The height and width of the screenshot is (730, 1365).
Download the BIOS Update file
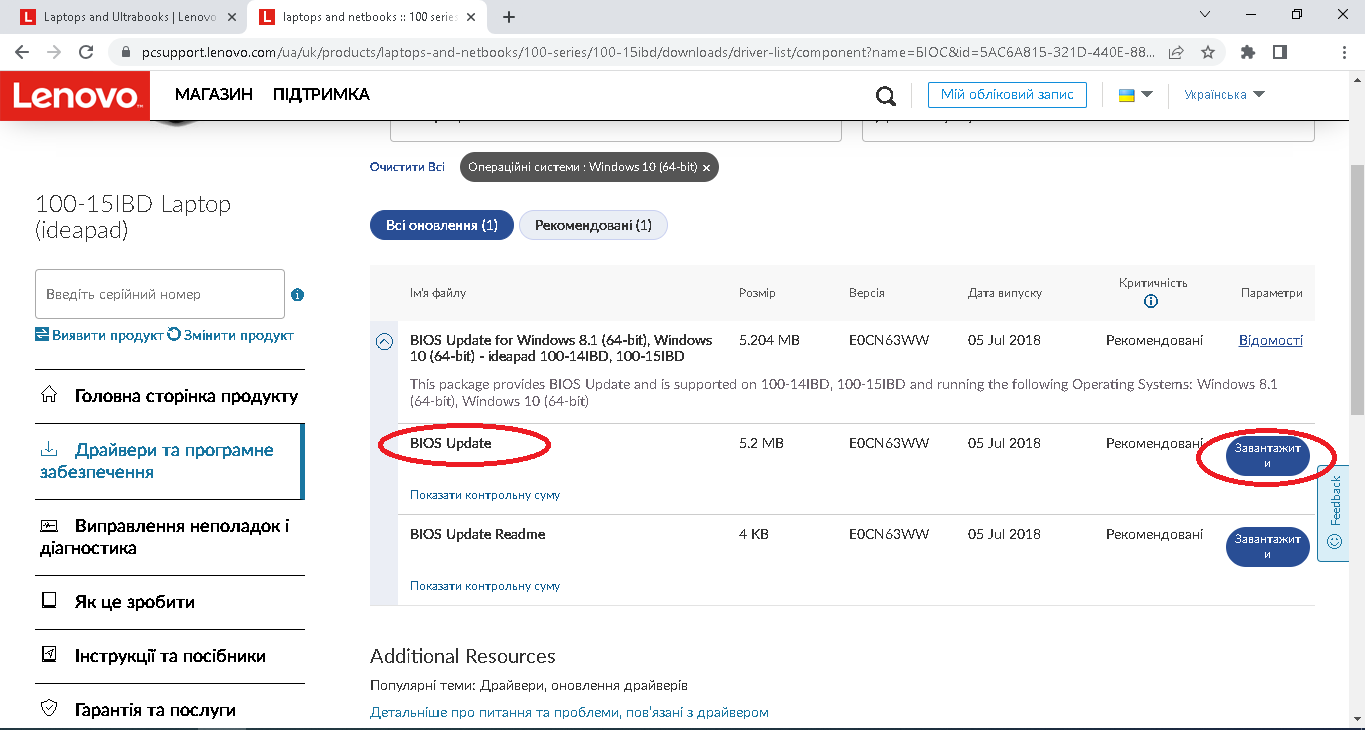click(1268, 456)
